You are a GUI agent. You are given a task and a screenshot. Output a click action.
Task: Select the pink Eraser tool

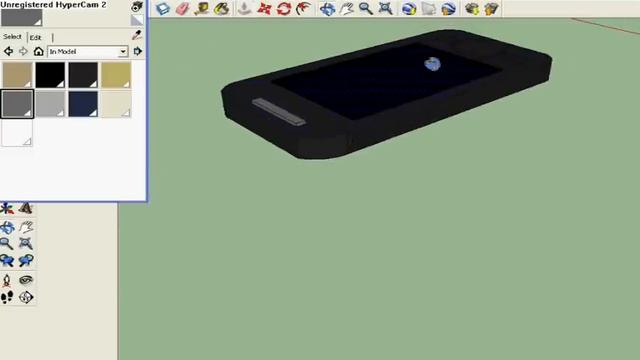pos(182,9)
